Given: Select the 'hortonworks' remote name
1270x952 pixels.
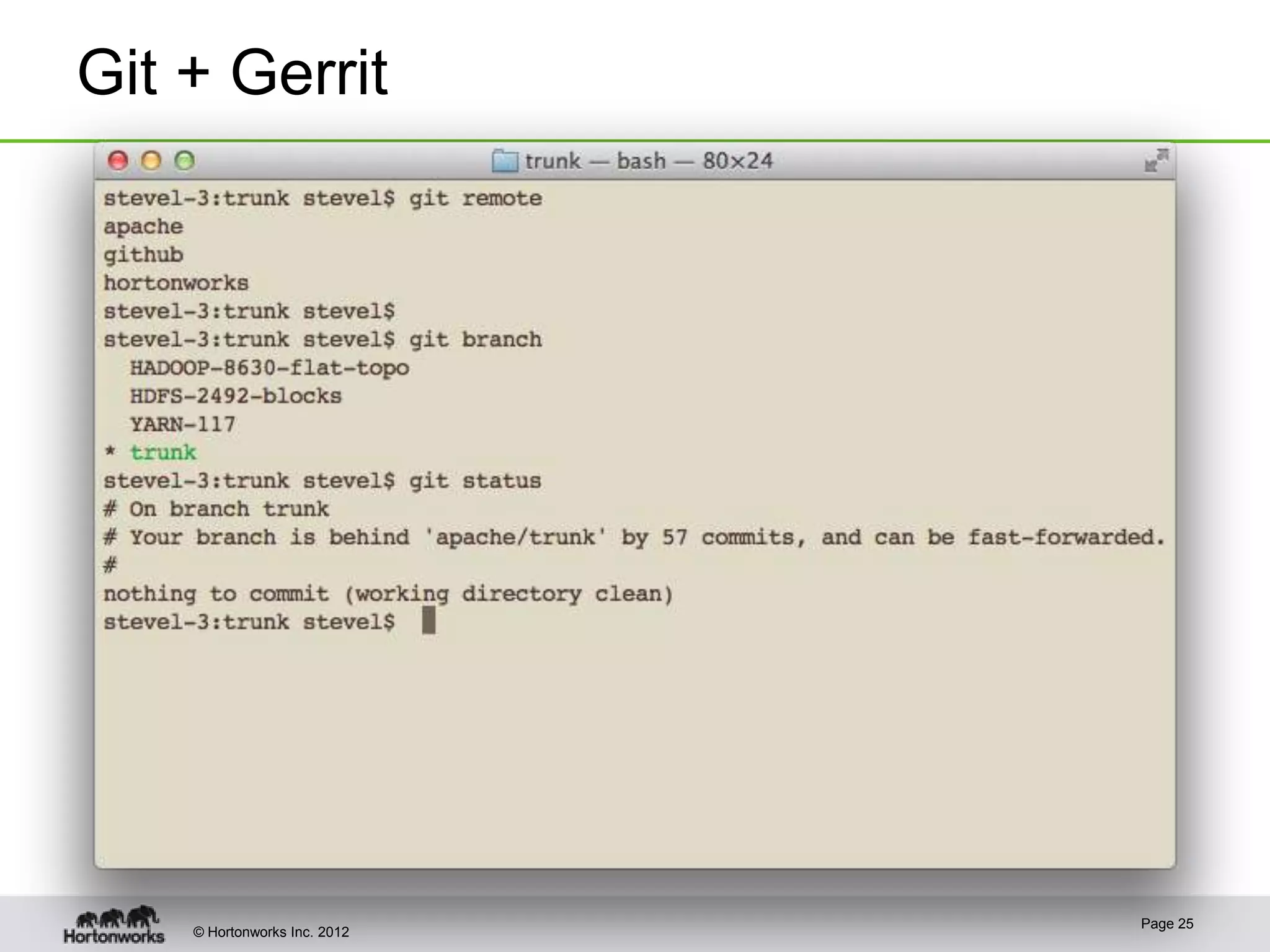Looking at the screenshot, I should click(x=176, y=283).
